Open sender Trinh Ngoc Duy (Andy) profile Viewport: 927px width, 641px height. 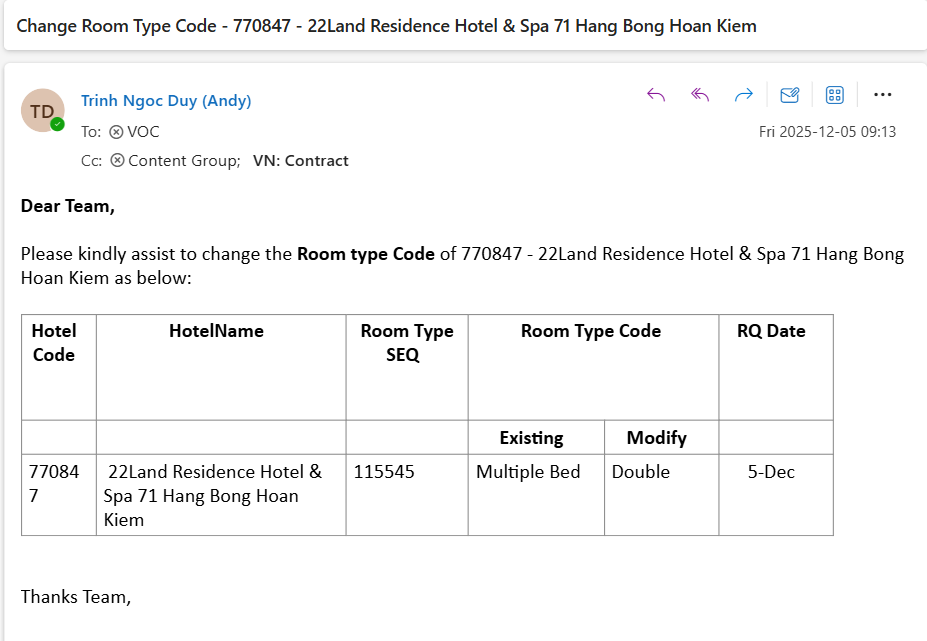166,101
